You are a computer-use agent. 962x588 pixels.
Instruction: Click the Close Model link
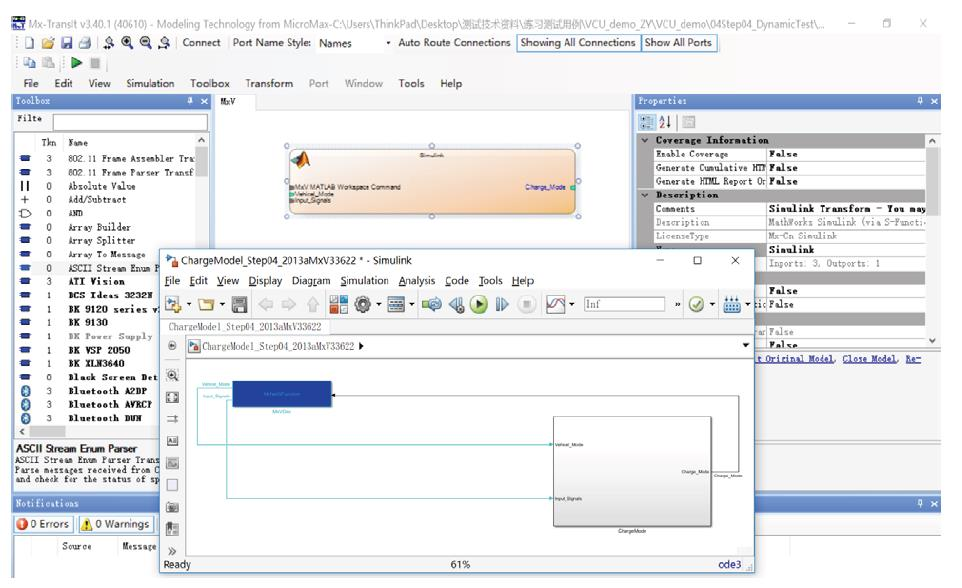coord(869,359)
